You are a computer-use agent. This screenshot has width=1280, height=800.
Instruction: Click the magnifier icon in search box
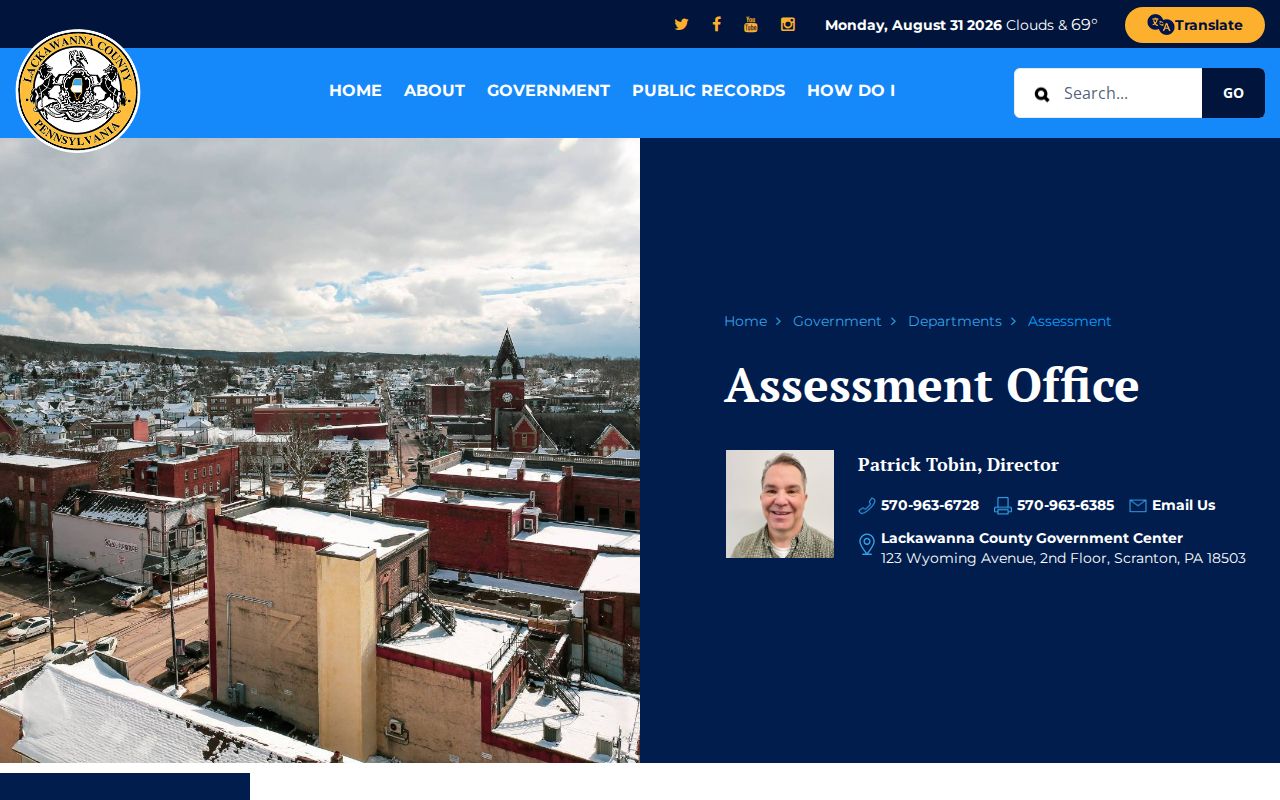coord(1042,94)
